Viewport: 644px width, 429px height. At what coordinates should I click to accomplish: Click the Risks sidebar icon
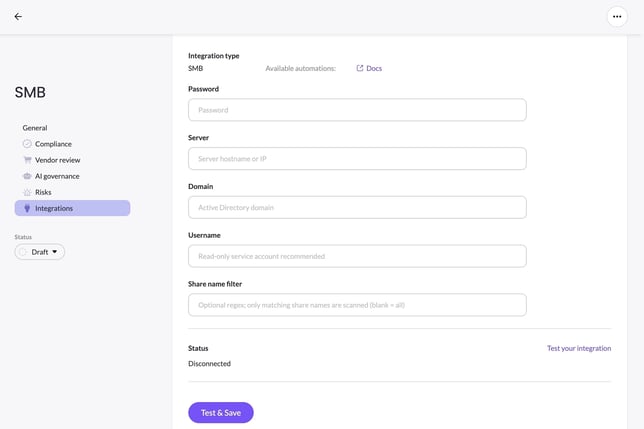tap(27, 192)
